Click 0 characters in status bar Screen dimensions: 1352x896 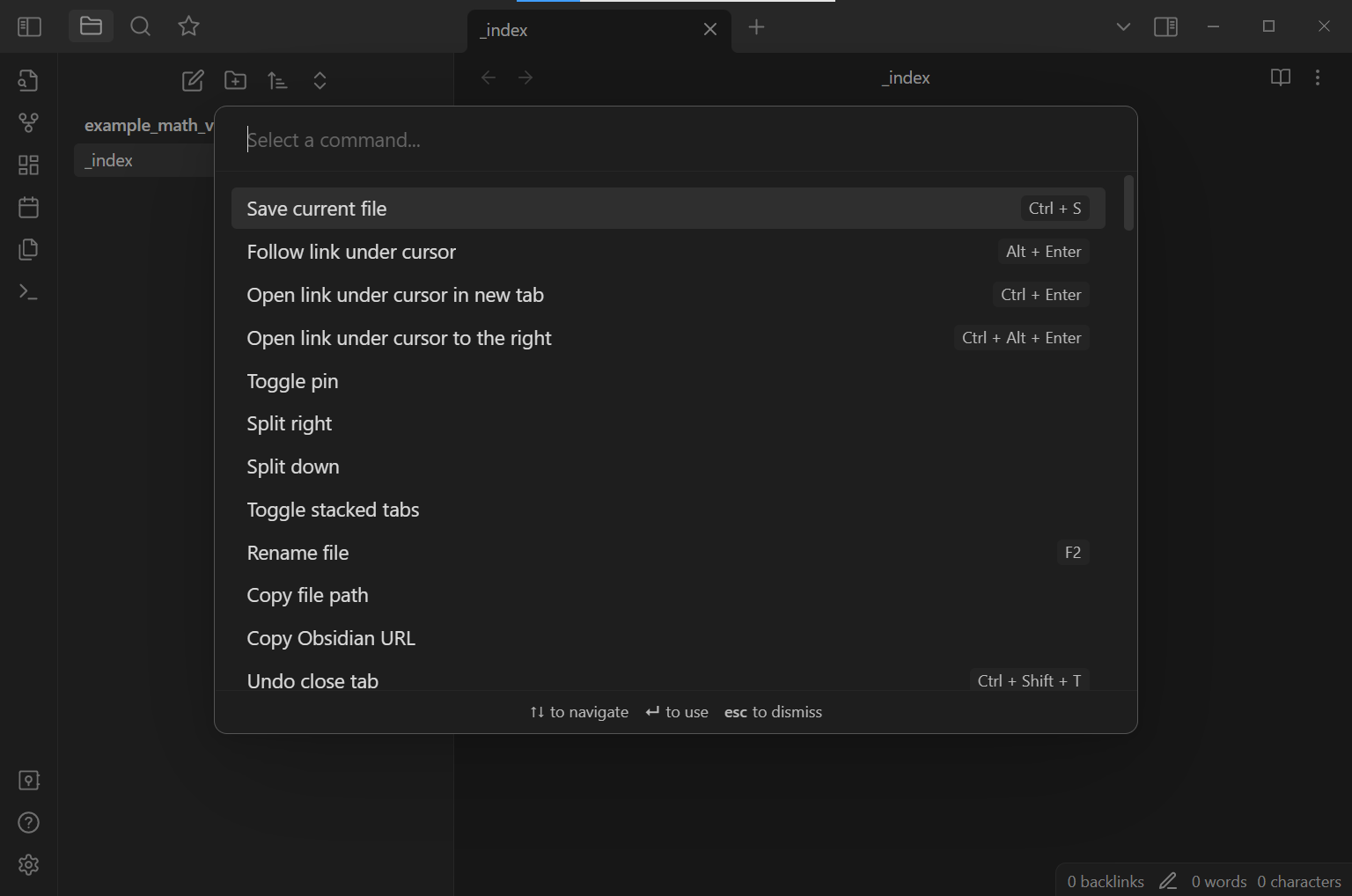pyautogui.click(x=1299, y=881)
